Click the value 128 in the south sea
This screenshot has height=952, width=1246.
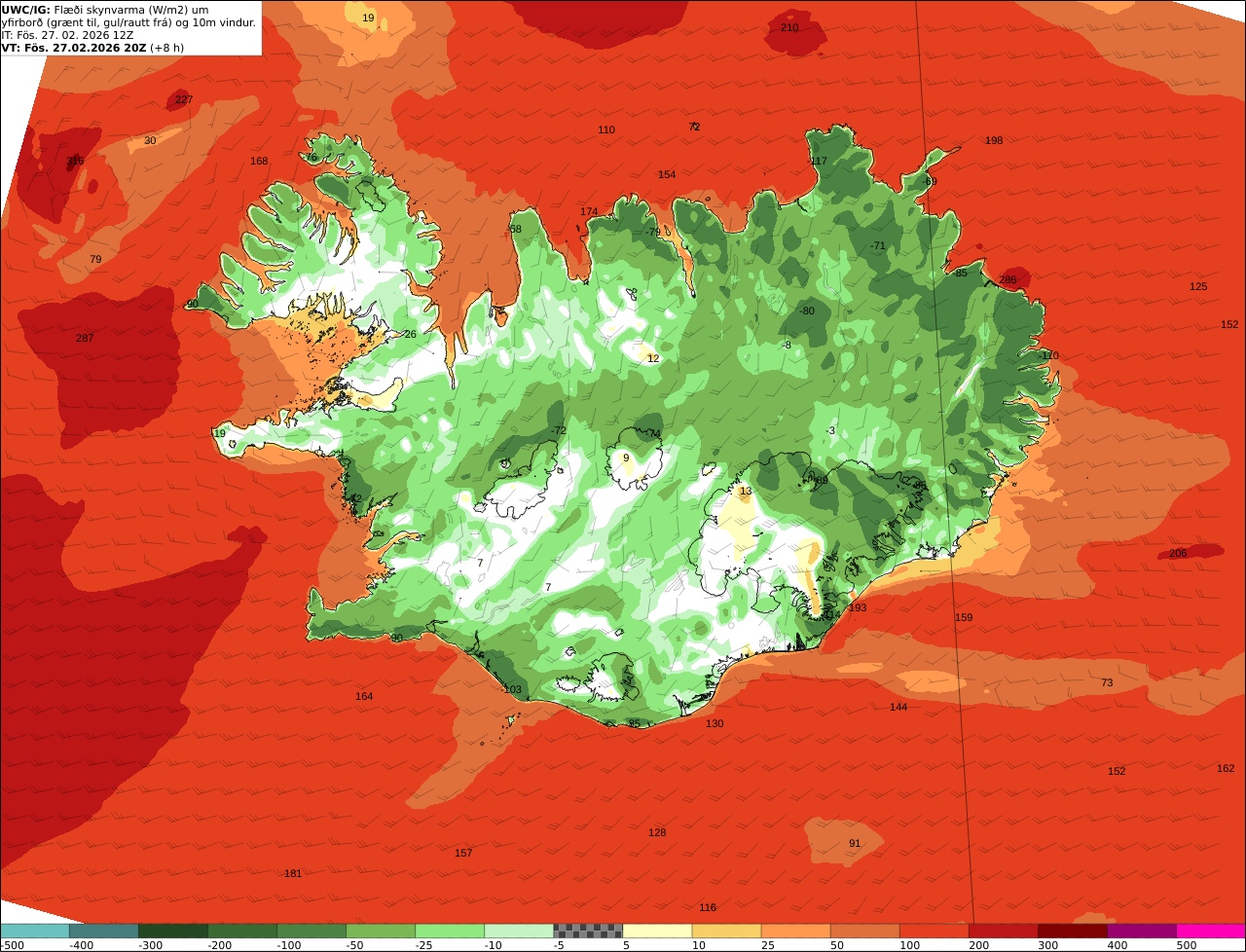pyautogui.click(x=657, y=833)
